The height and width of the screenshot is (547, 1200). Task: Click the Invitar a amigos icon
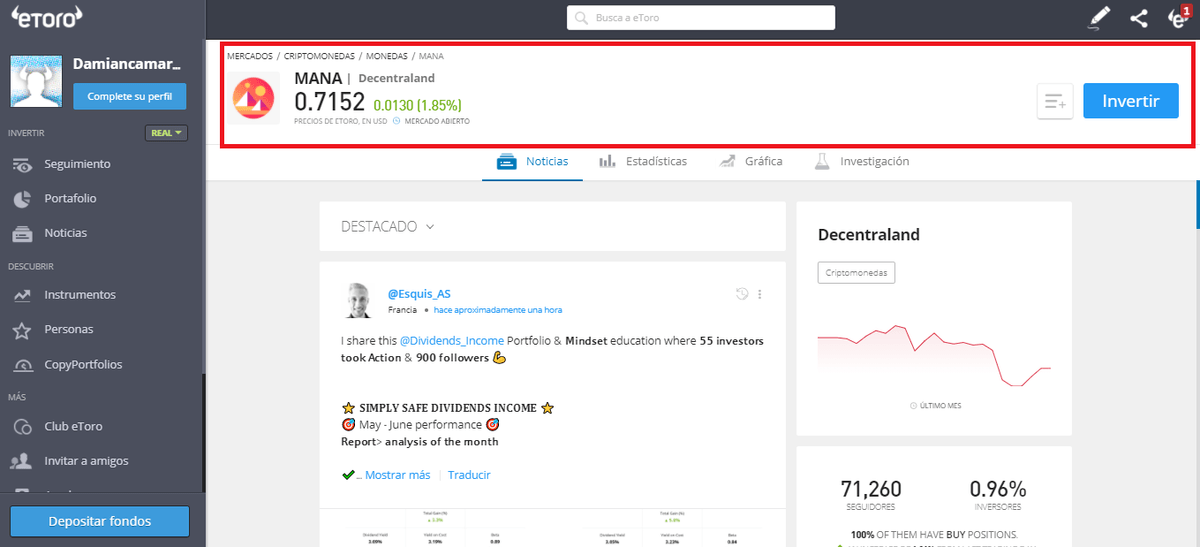(22, 461)
